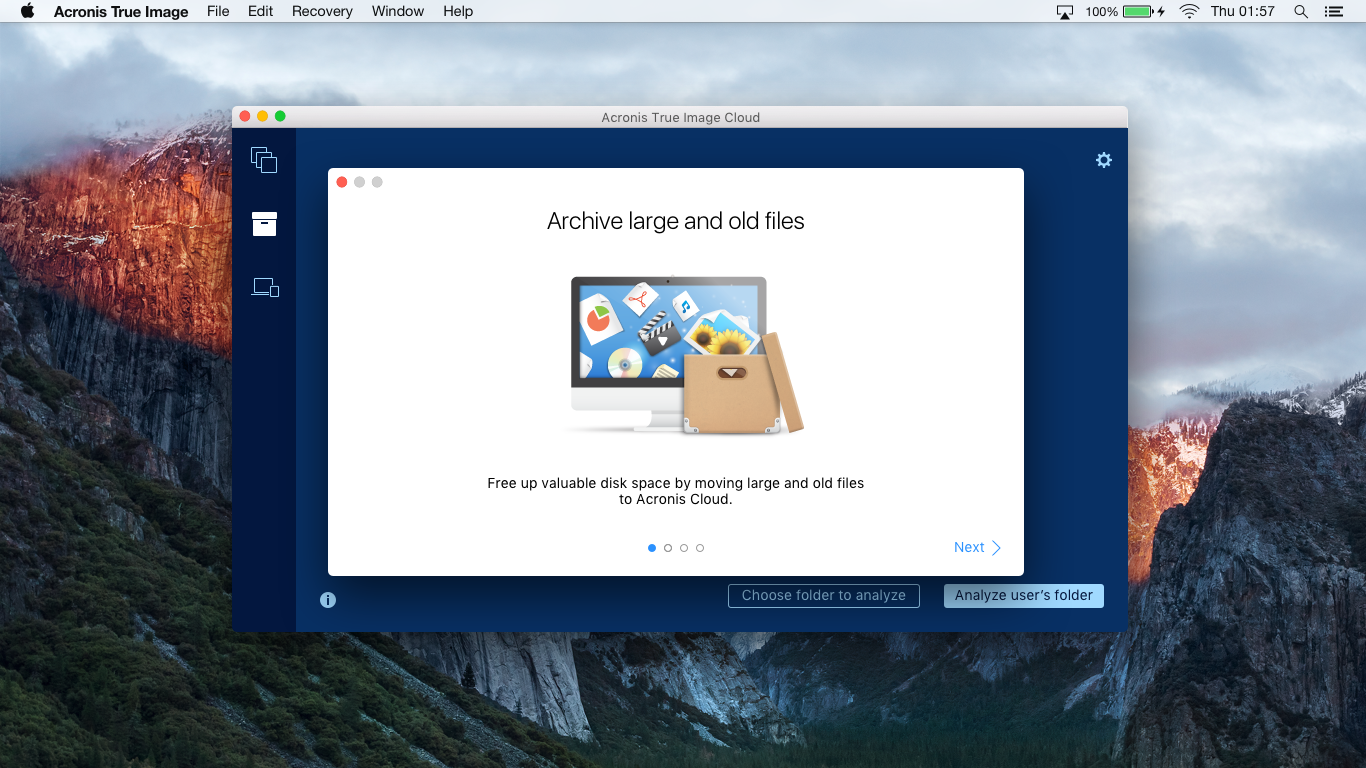
Task: Go to the Next intro slide
Action: coord(977,547)
